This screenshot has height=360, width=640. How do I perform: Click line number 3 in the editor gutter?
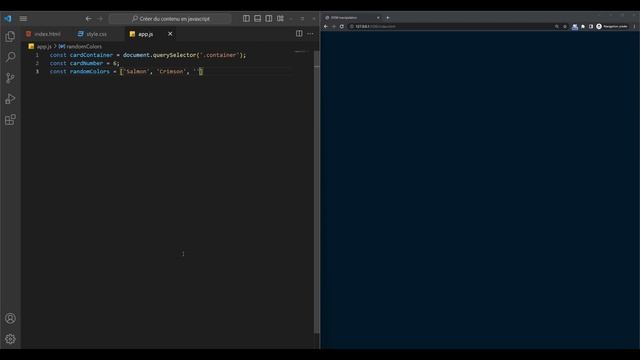[37, 71]
